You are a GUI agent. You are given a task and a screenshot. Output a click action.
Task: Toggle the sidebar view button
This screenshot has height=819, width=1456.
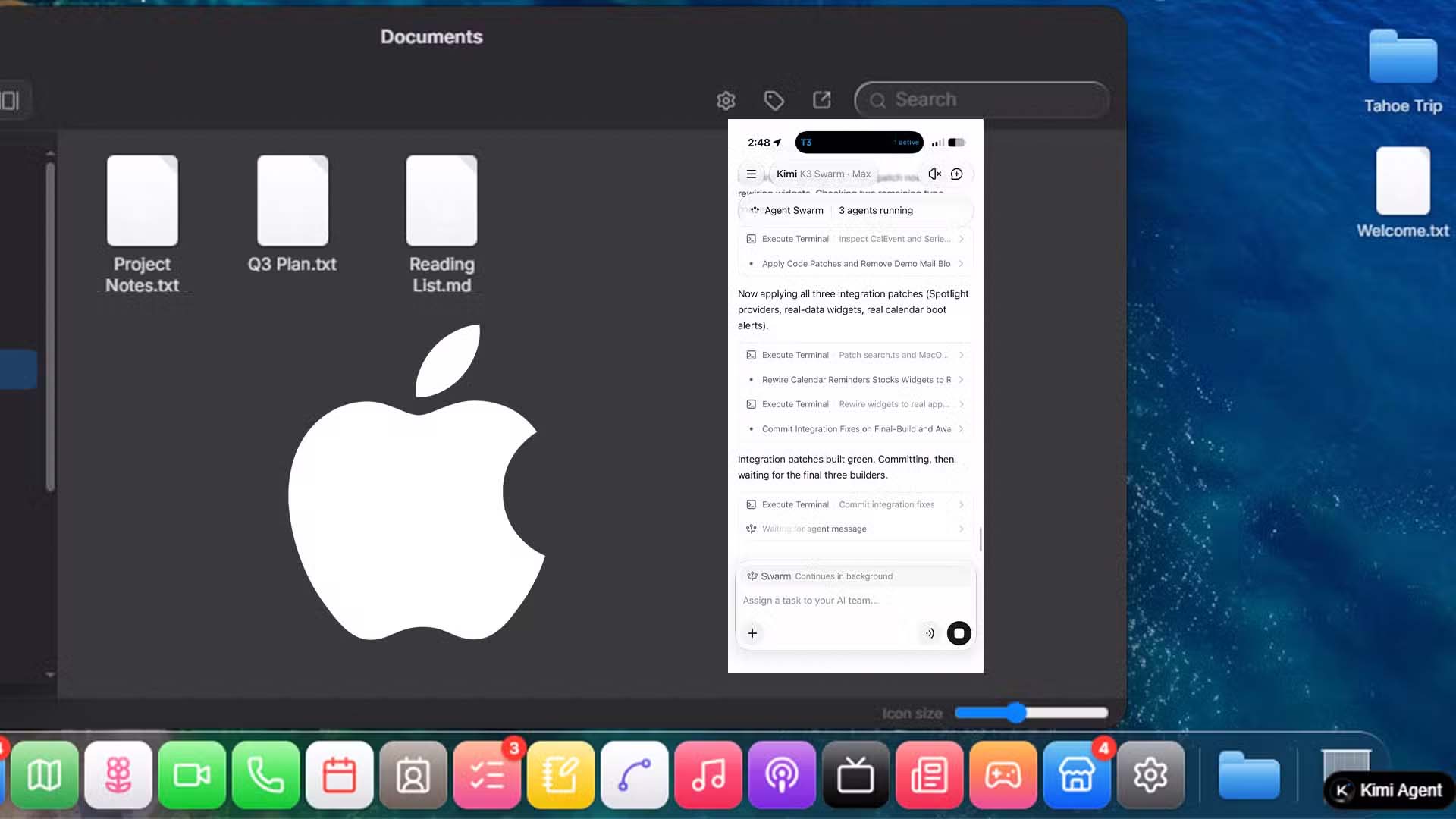[x=11, y=100]
